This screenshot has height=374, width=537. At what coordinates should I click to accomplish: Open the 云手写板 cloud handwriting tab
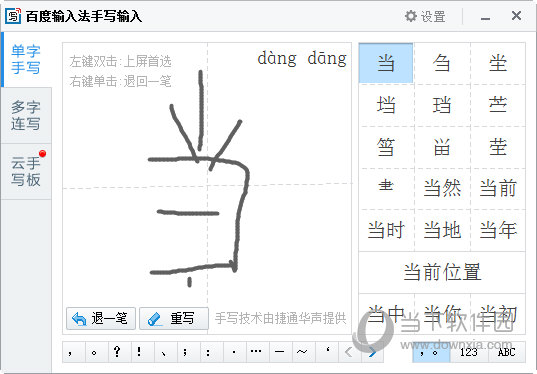(26, 172)
